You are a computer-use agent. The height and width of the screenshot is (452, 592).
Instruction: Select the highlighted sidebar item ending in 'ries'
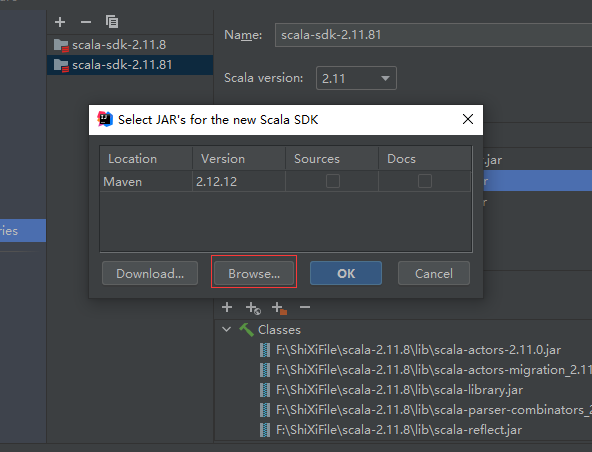pos(23,230)
